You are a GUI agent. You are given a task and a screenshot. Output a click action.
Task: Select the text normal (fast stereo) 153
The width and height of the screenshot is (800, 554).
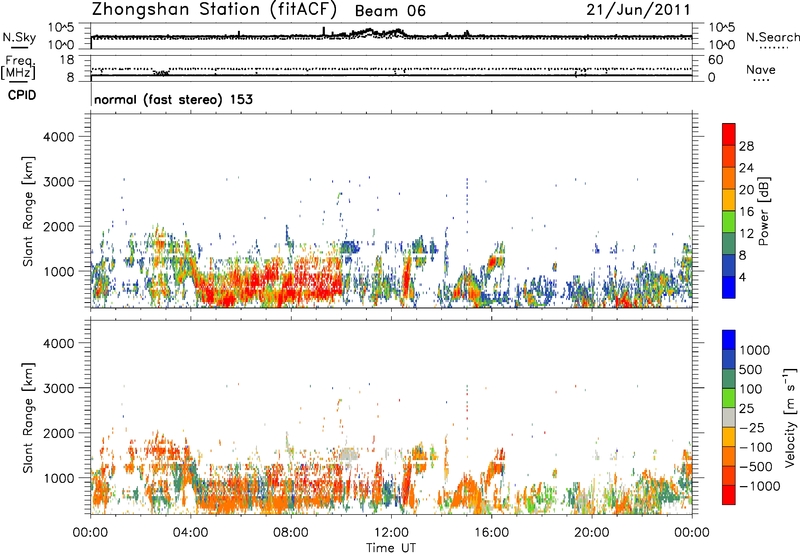(x=173, y=99)
